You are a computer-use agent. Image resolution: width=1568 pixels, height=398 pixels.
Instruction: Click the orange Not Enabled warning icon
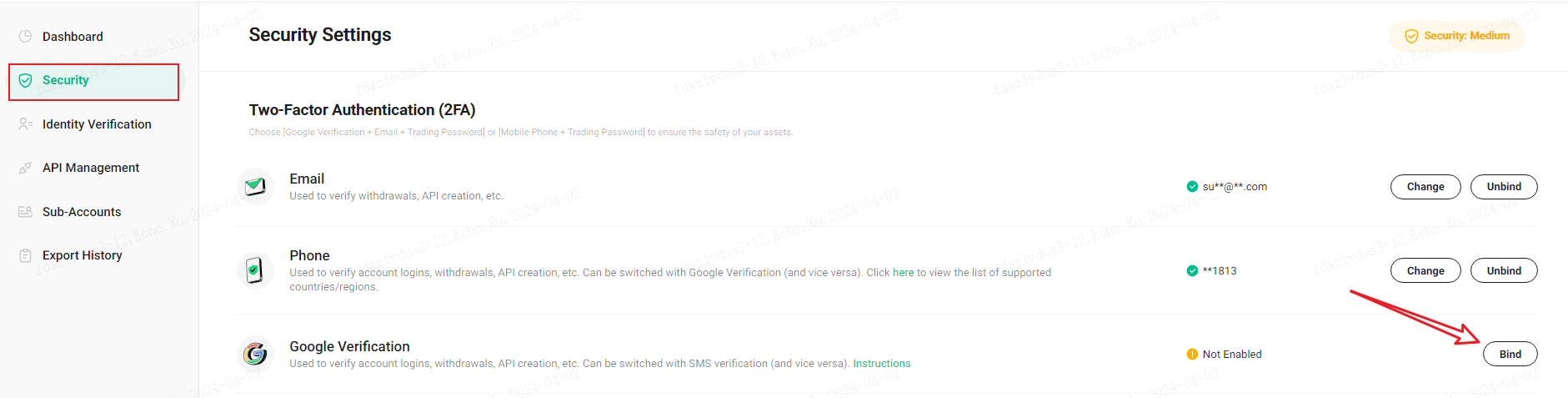point(1192,355)
